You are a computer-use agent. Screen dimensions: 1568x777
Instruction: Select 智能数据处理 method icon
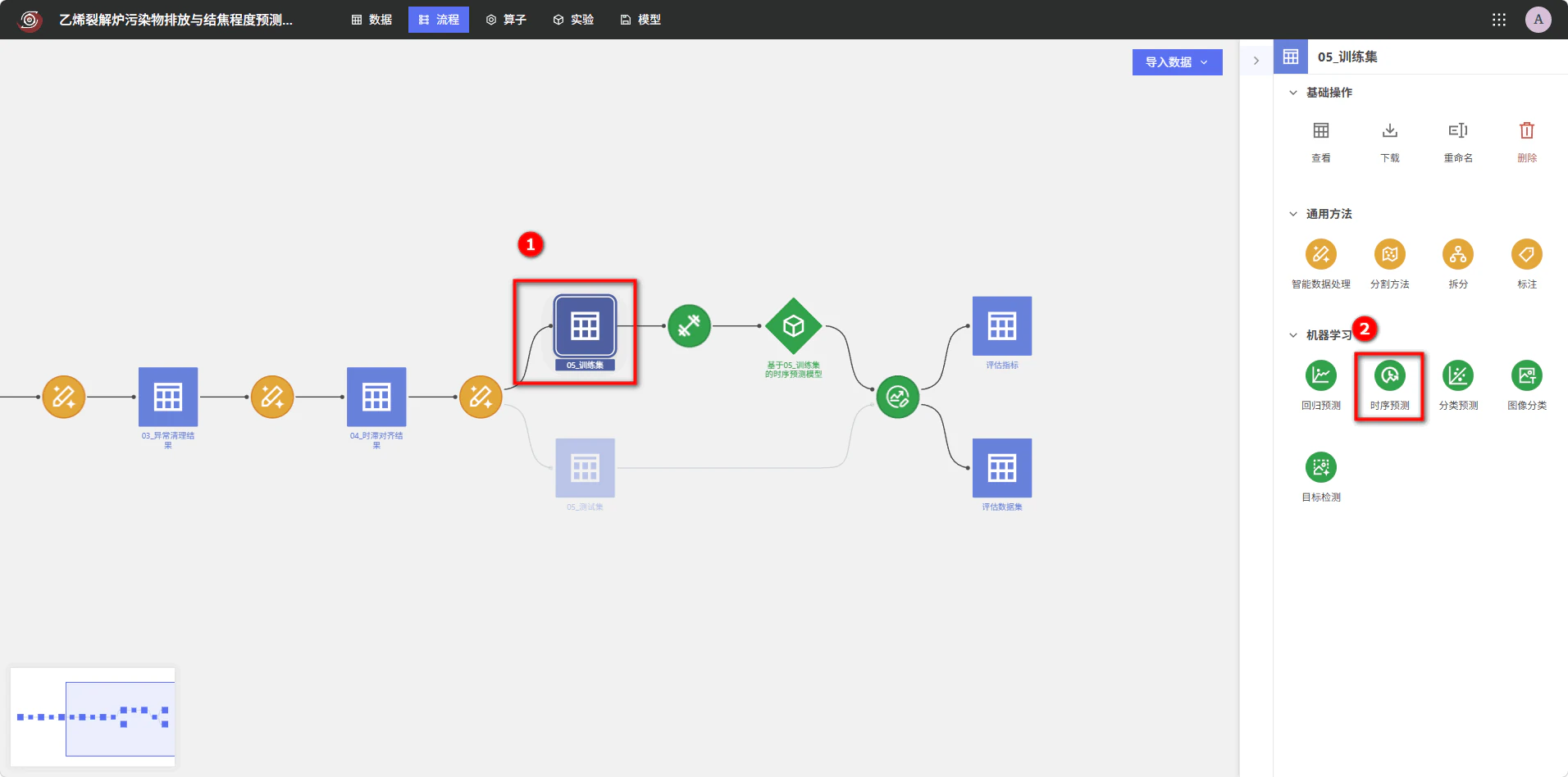[1320, 254]
